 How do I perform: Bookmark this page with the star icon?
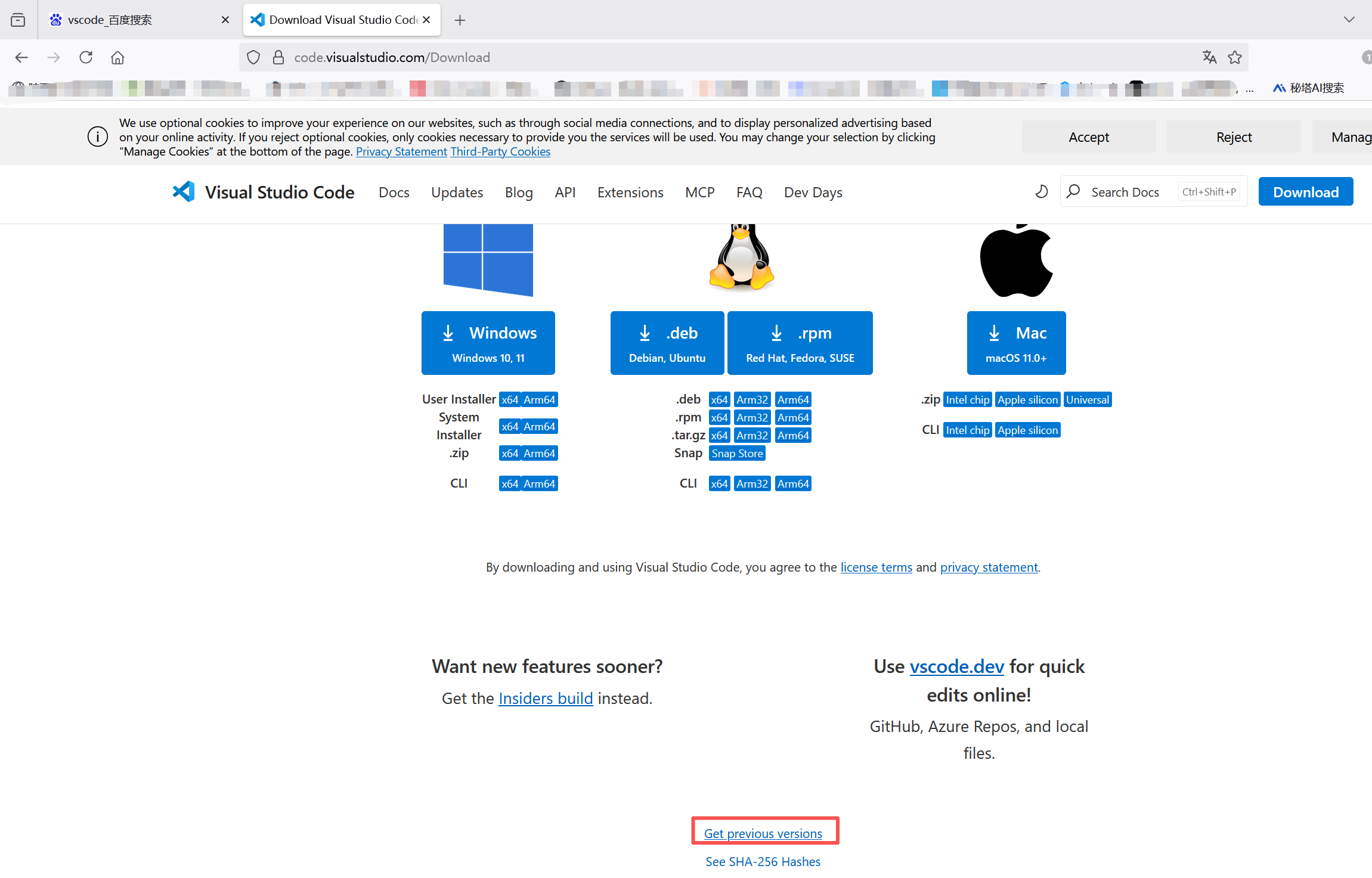pos(1235,57)
